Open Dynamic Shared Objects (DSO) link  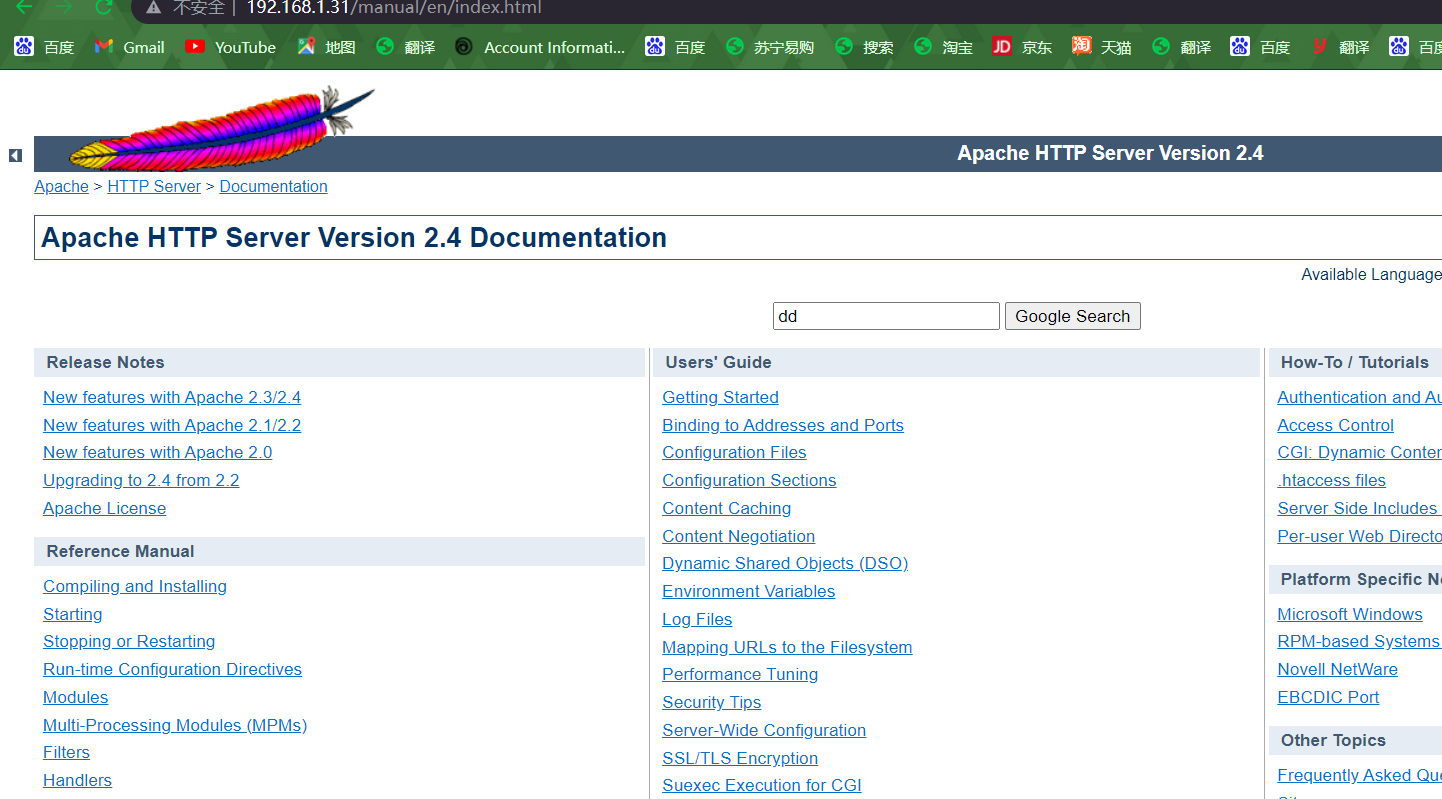(785, 563)
